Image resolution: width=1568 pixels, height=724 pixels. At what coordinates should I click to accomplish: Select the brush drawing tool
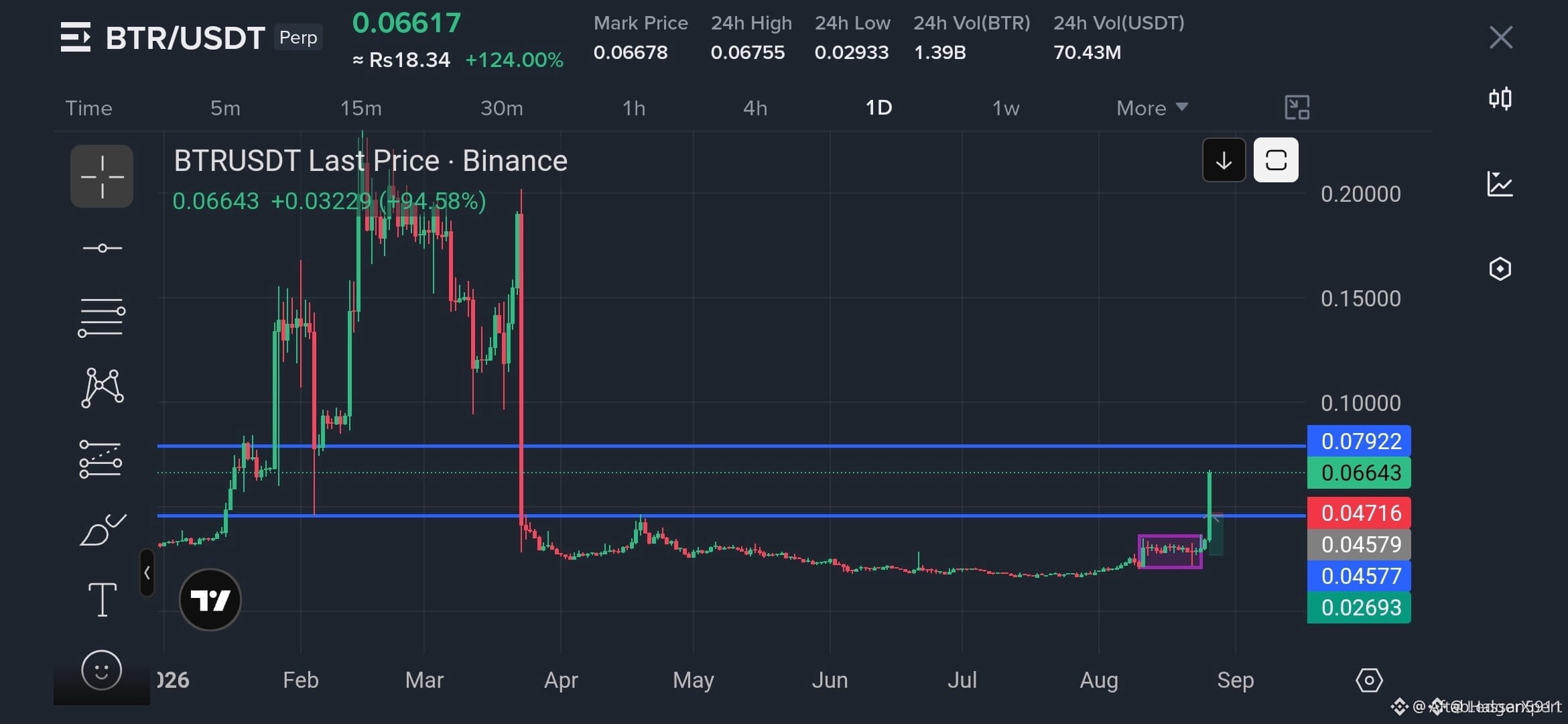(103, 530)
